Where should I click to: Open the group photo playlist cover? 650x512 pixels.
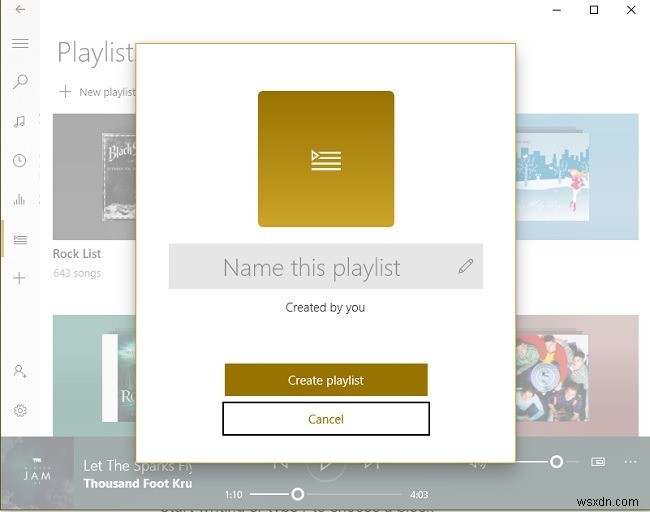click(x=577, y=376)
